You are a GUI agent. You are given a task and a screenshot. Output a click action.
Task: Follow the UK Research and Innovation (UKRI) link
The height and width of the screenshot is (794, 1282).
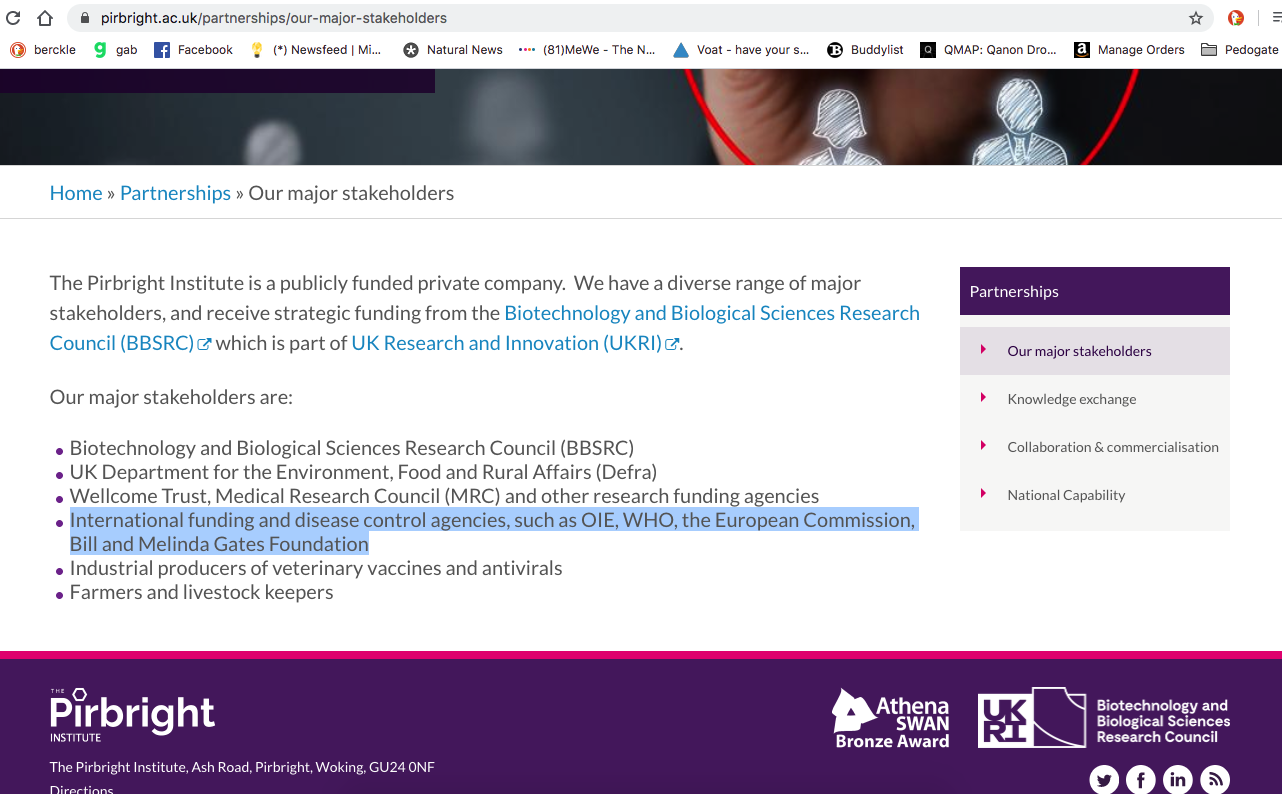(x=515, y=343)
